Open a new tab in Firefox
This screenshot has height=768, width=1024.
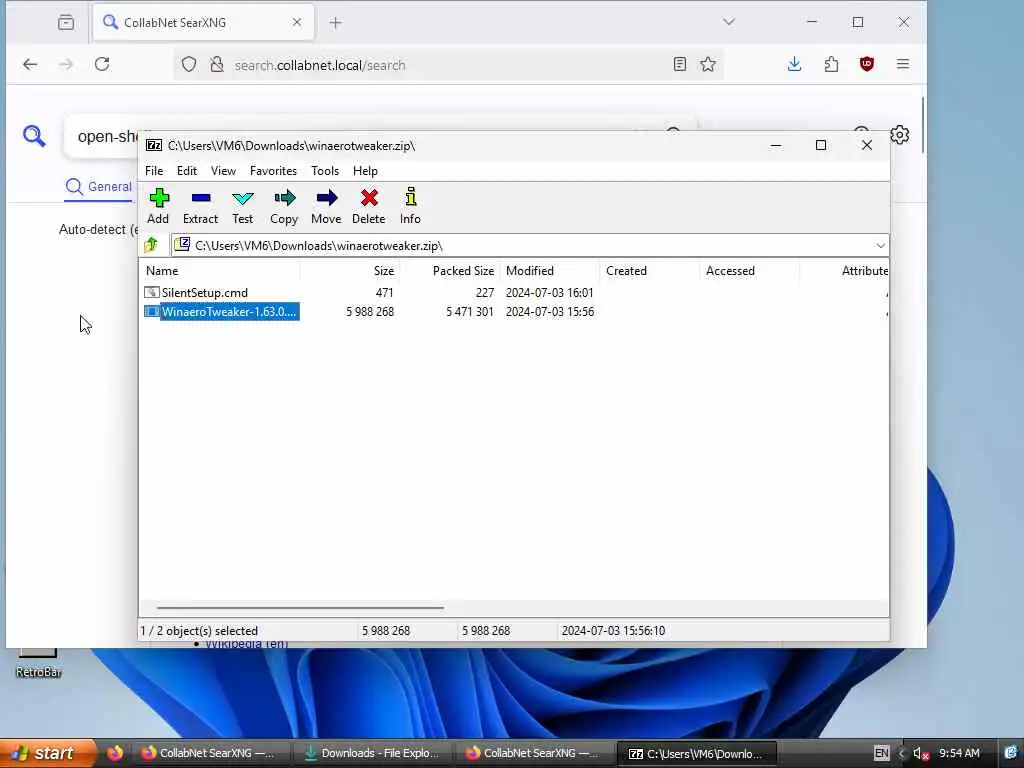click(336, 23)
